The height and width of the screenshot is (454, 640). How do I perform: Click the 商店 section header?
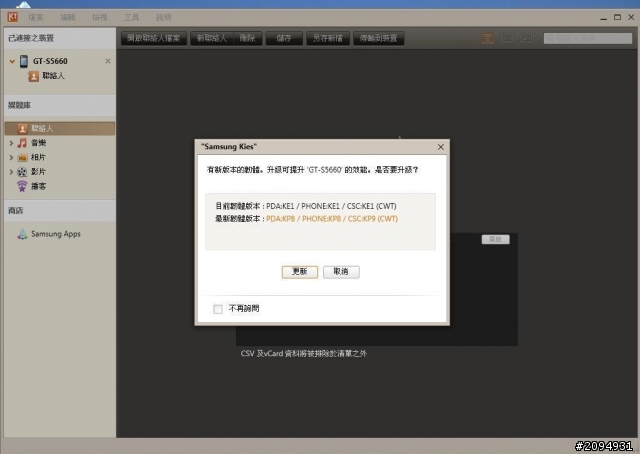coord(60,211)
